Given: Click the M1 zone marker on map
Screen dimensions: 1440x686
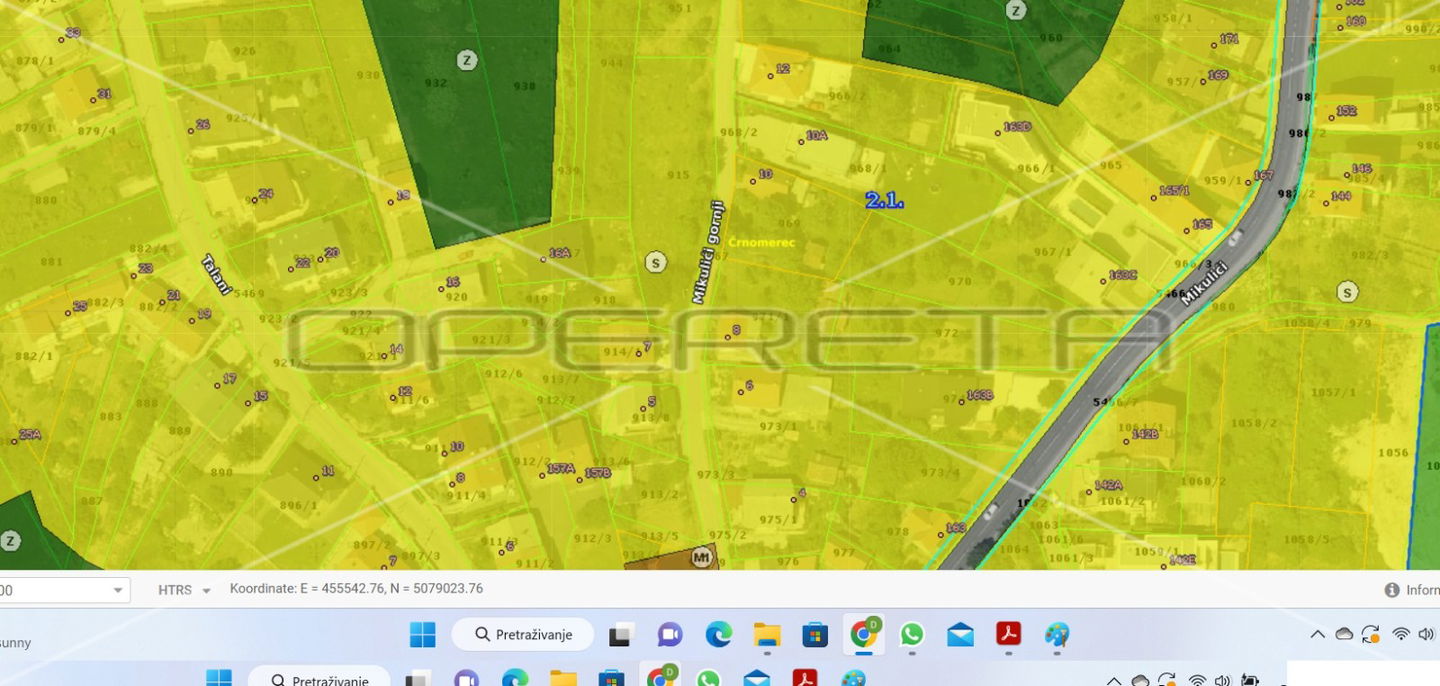Looking at the screenshot, I should pyautogui.click(x=702, y=558).
